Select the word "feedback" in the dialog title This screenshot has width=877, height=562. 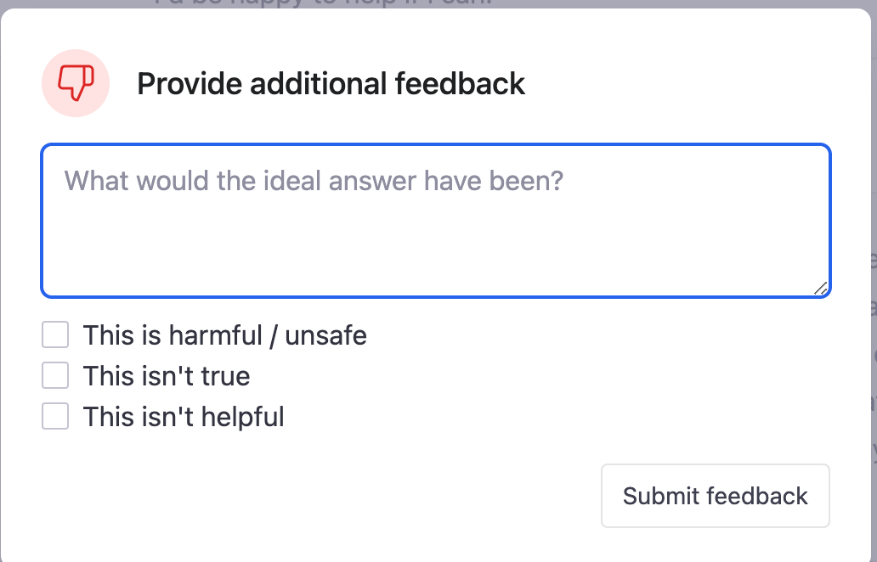coord(460,84)
